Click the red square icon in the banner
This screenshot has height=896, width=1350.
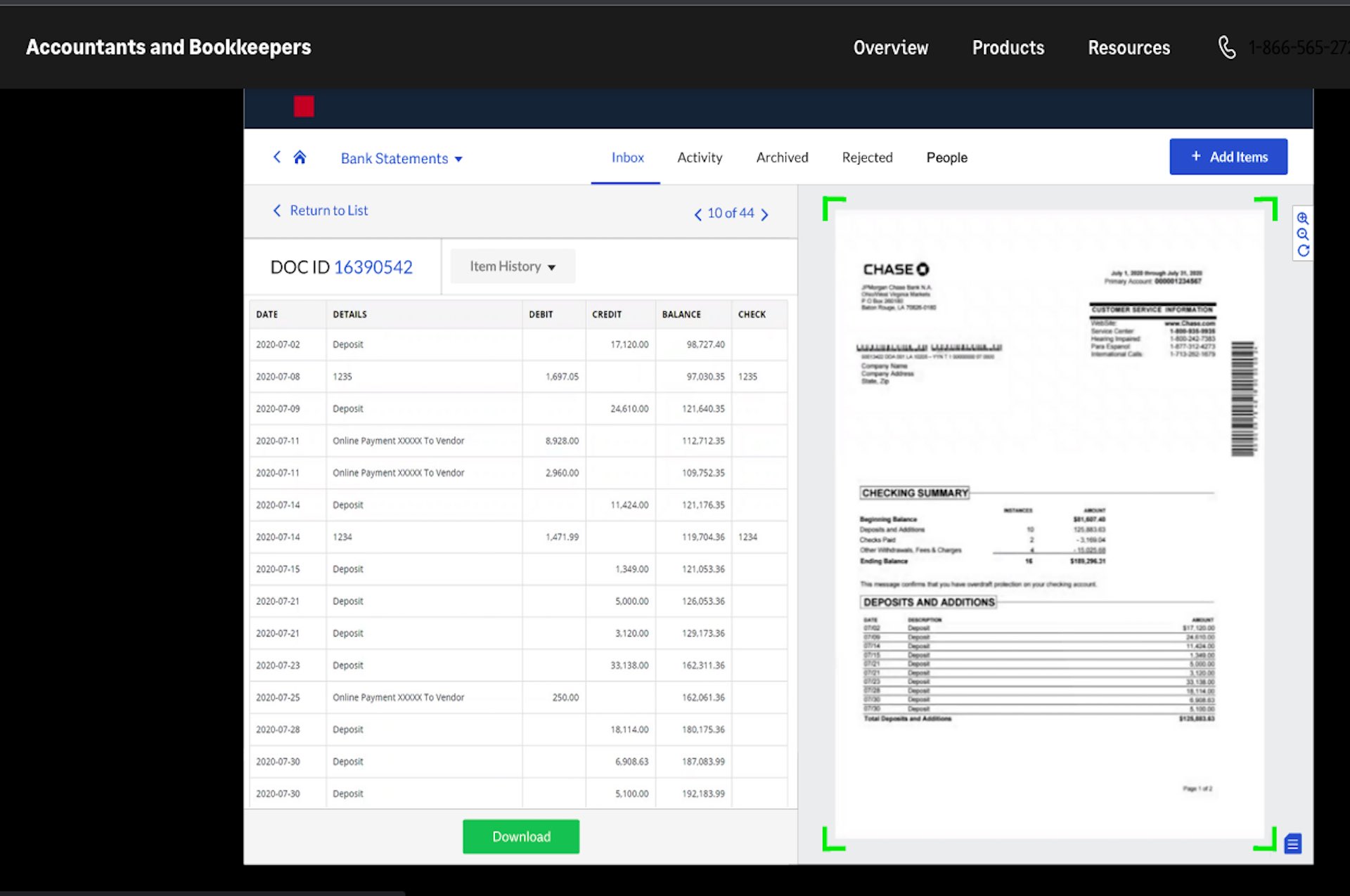(303, 106)
